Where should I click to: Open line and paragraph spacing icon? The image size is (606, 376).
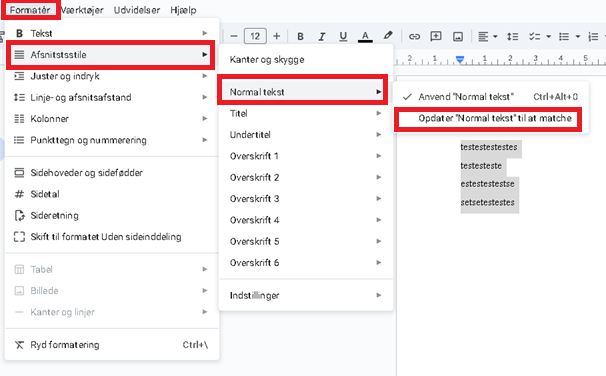point(512,37)
